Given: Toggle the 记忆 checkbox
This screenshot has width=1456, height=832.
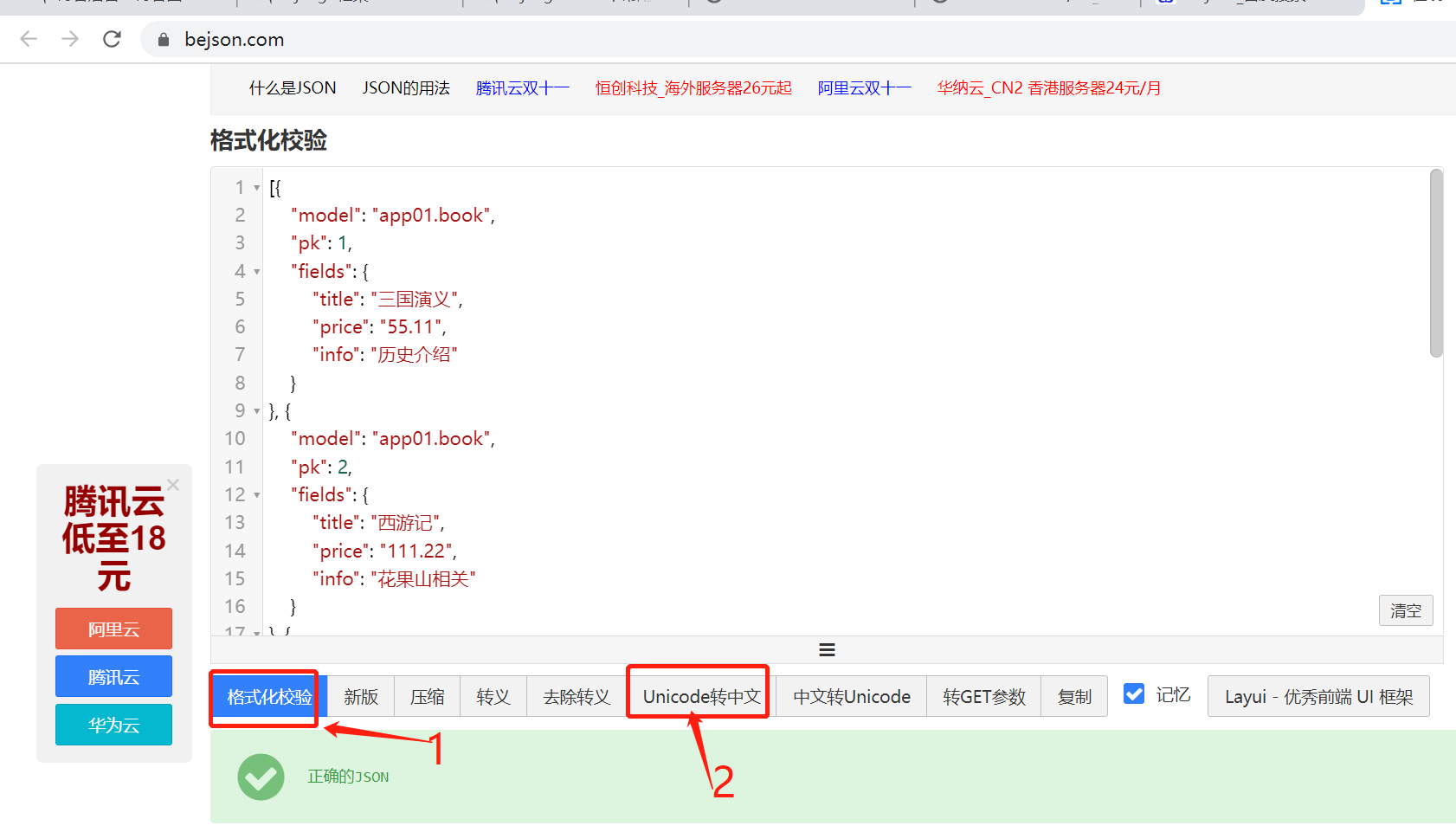Looking at the screenshot, I should [1134, 694].
